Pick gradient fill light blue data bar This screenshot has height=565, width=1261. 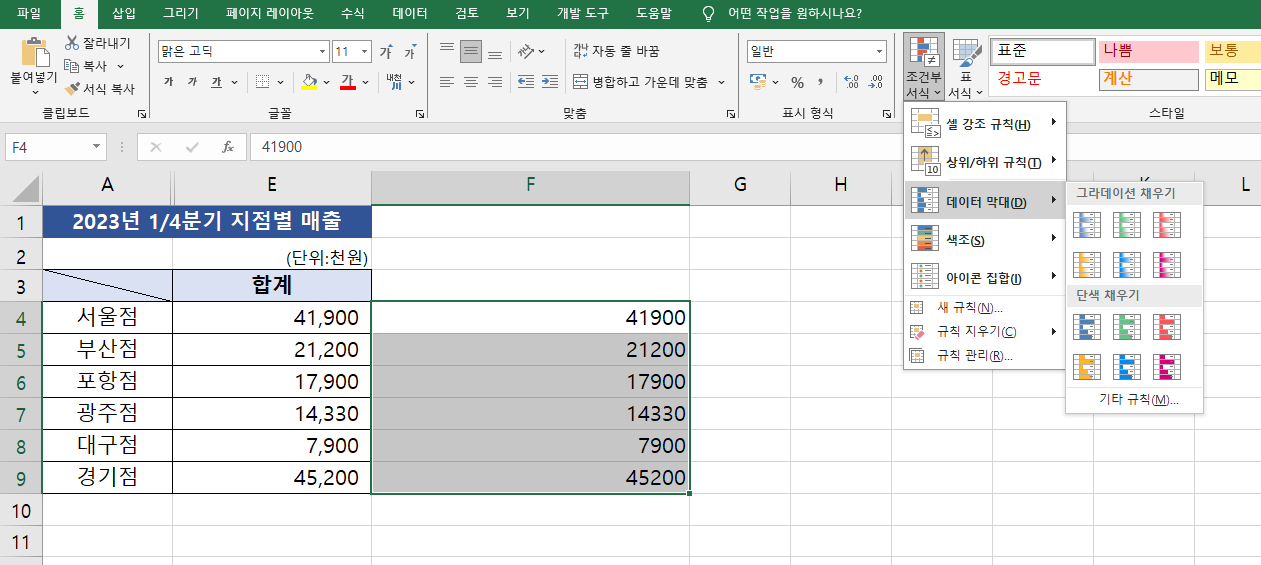click(x=1127, y=264)
